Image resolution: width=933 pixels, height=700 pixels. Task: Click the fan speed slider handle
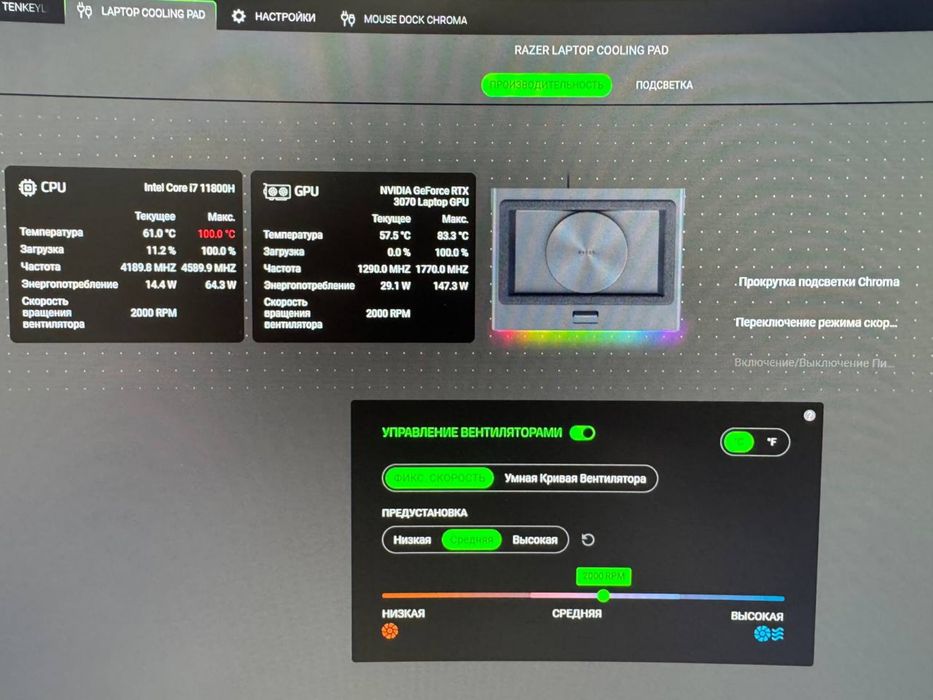tap(603, 595)
